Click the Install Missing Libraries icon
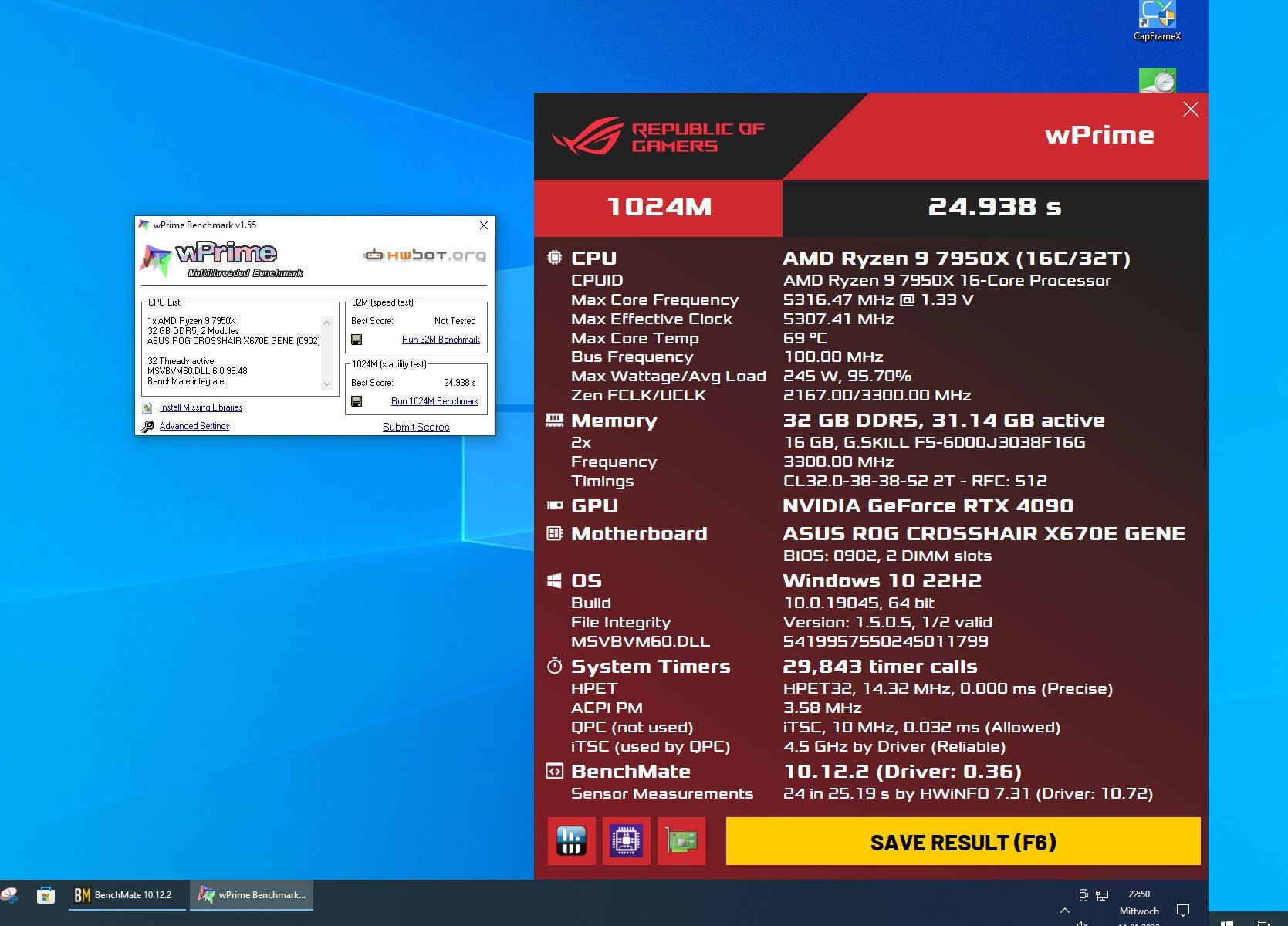Image resolution: width=1288 pixels, height=926 pixels. [147, 407]
